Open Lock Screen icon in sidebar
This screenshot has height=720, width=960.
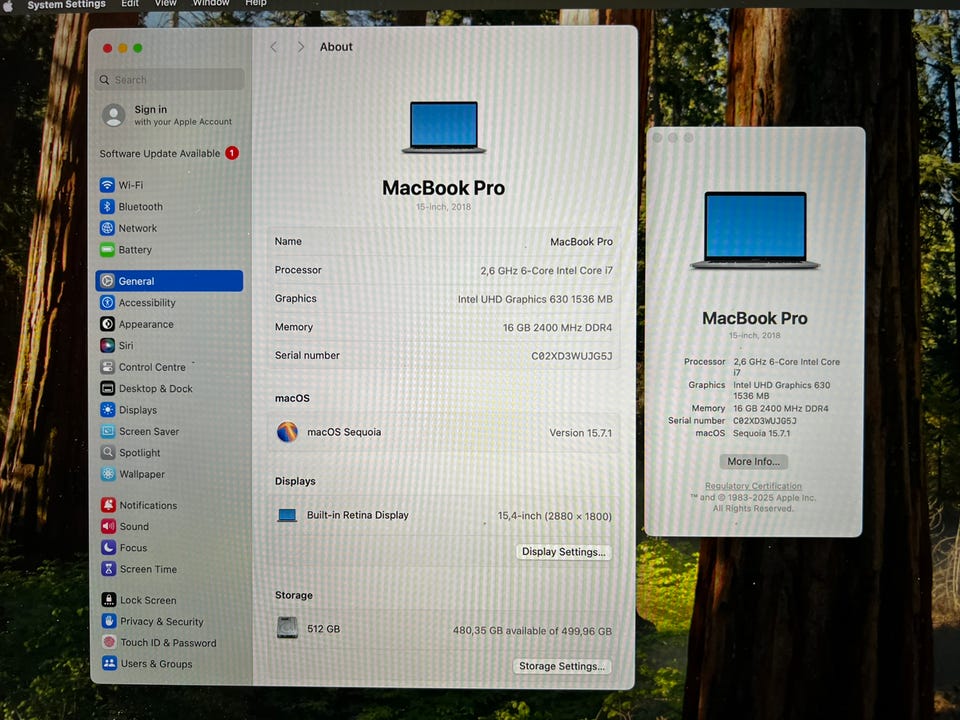tap(109, 600)
